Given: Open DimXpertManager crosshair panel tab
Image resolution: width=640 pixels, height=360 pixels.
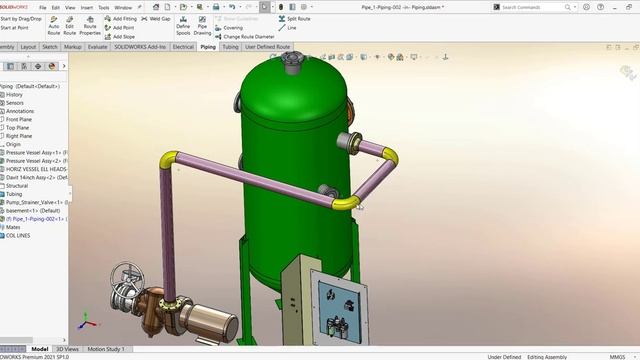Looking at the screenshot, I should coord(38,66).
